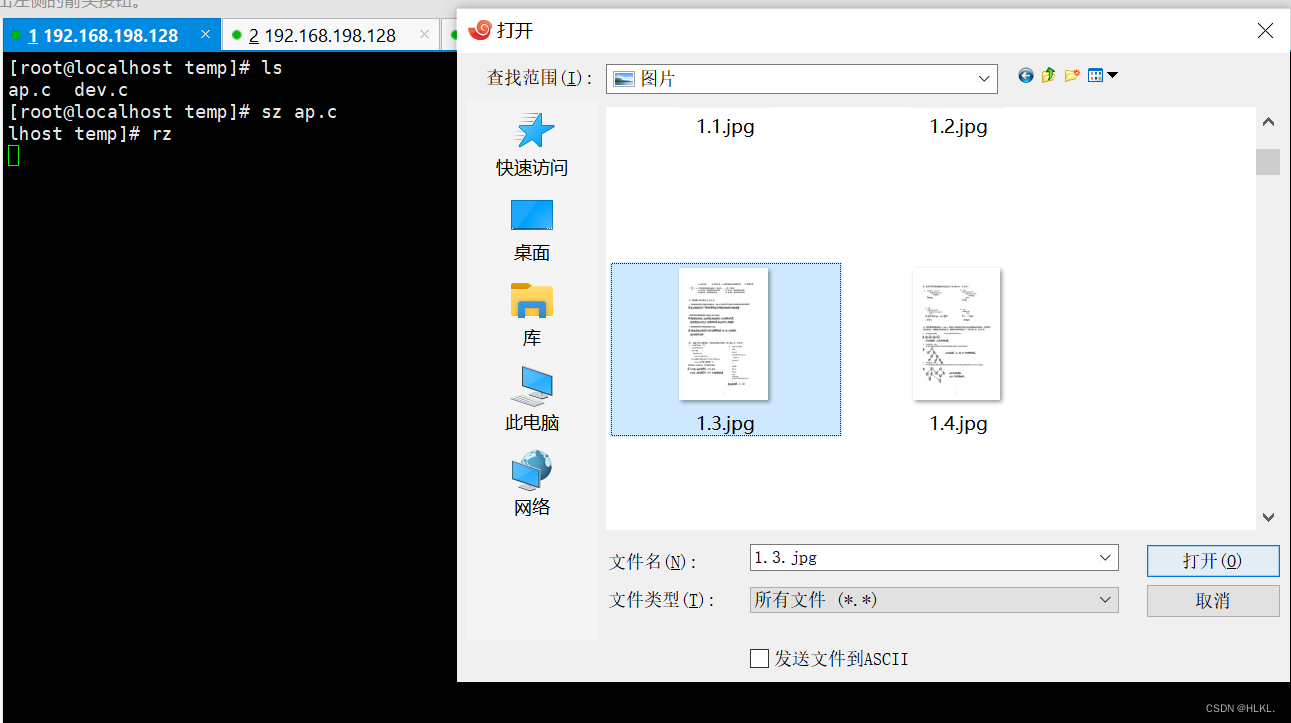Open the view options dropdown arrow
Image resolution: width=1291 pixels, height=723 pixels.
pos(1112,74)
